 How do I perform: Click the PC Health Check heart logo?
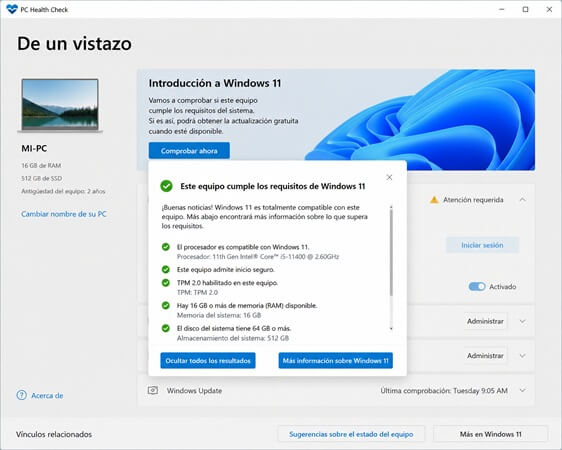(x=11, y=9)
